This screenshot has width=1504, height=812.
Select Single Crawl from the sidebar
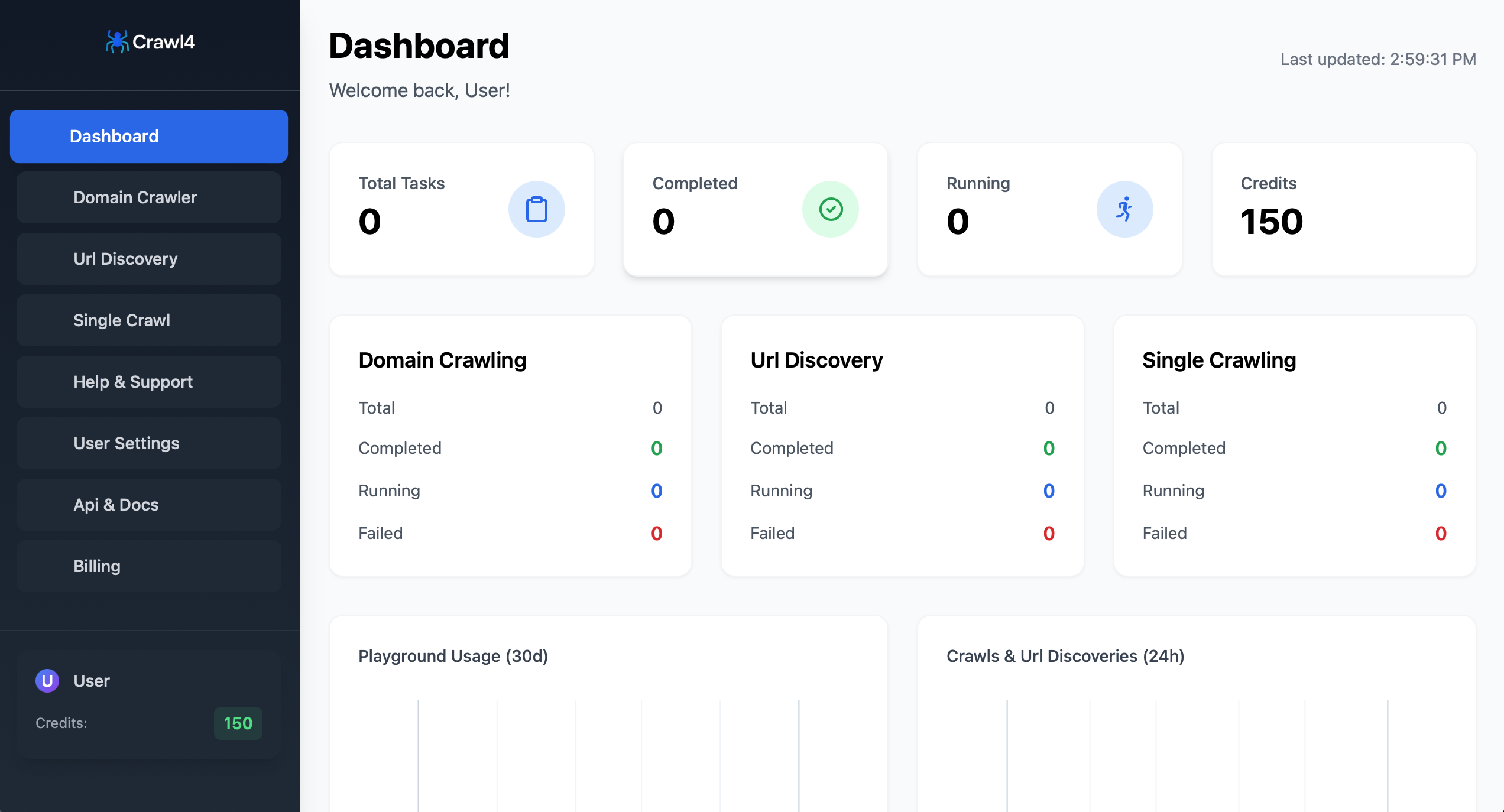point(149,320)
